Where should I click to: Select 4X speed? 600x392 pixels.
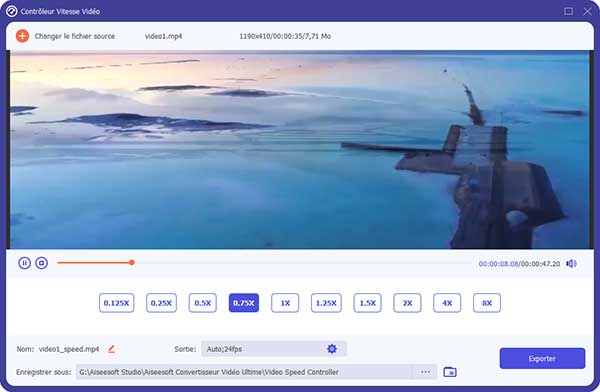[447, 303]
